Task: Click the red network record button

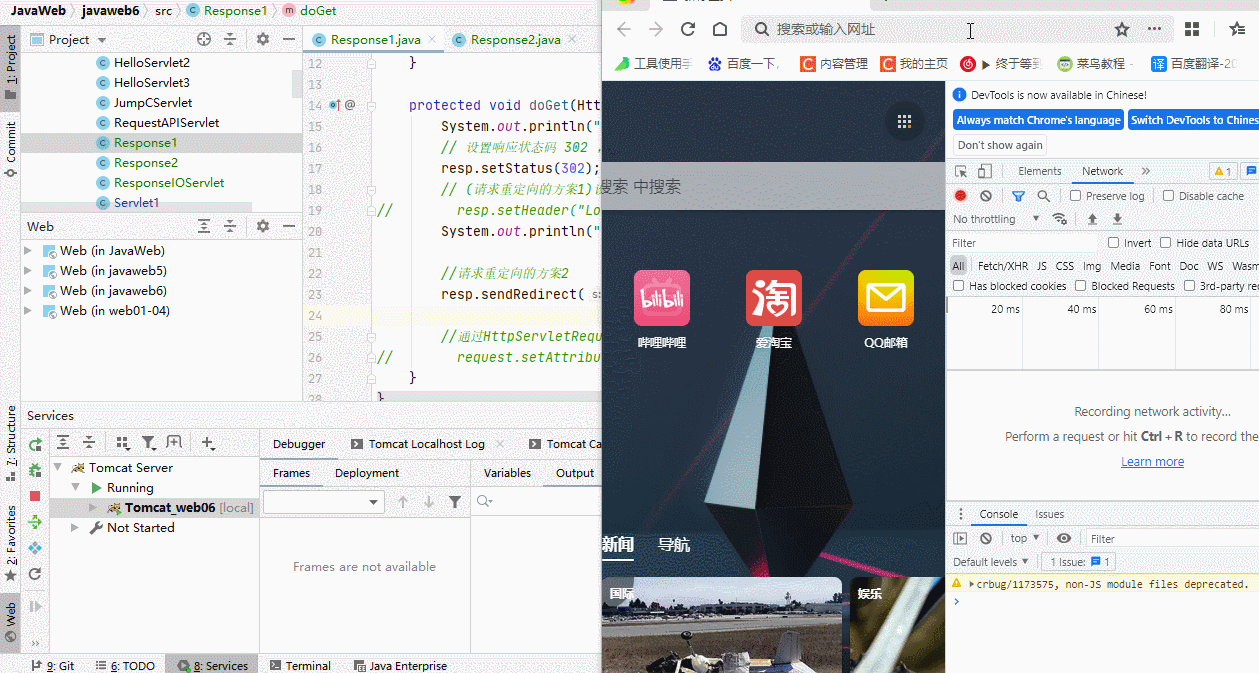Action: [x=961, y=196]
